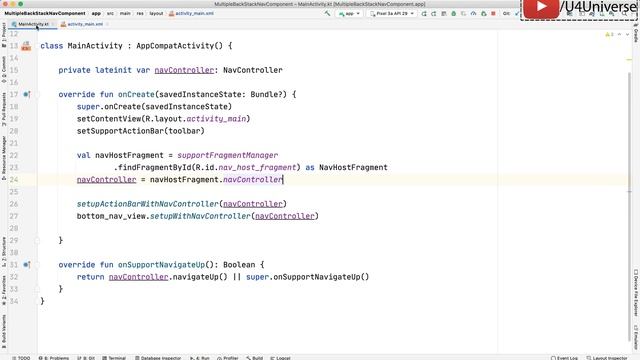Click the override gutter icon on line 17
640x360 pixels.
tap(27, 94)
